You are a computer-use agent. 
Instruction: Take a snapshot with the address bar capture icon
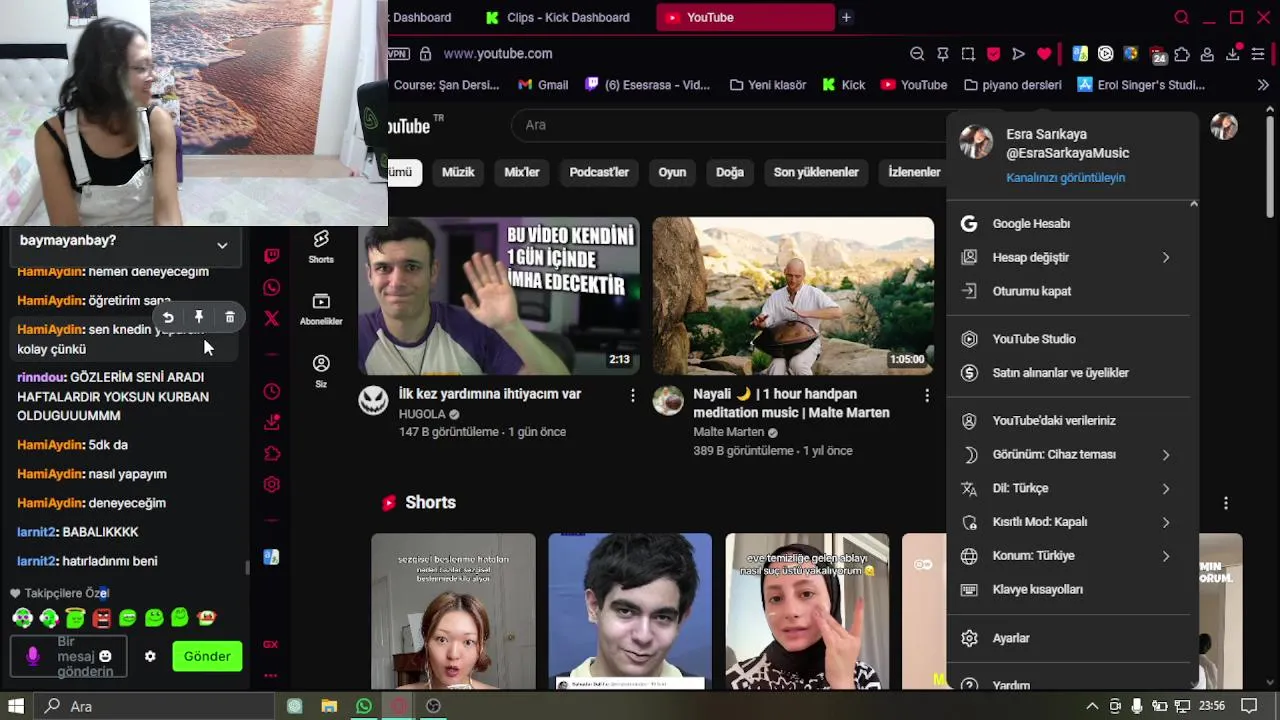click(968, 54)
